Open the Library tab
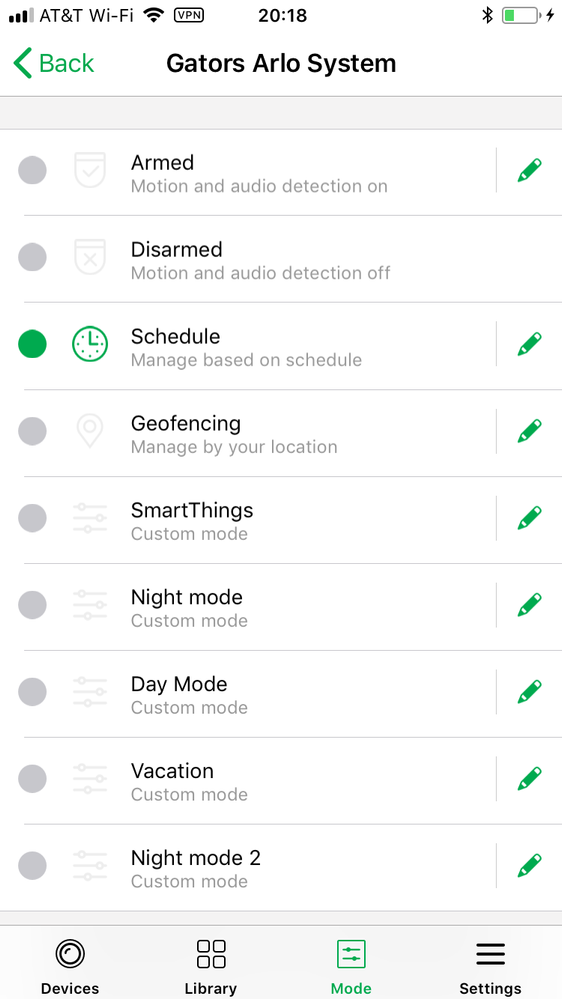Image resolution: width=562 pixels, height=999 pixels. coord(211,967)
